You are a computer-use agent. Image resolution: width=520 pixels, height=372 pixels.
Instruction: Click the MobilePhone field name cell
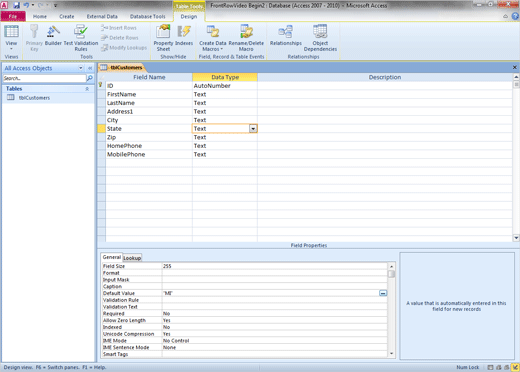pyautogui.click(x=149, y=155)
